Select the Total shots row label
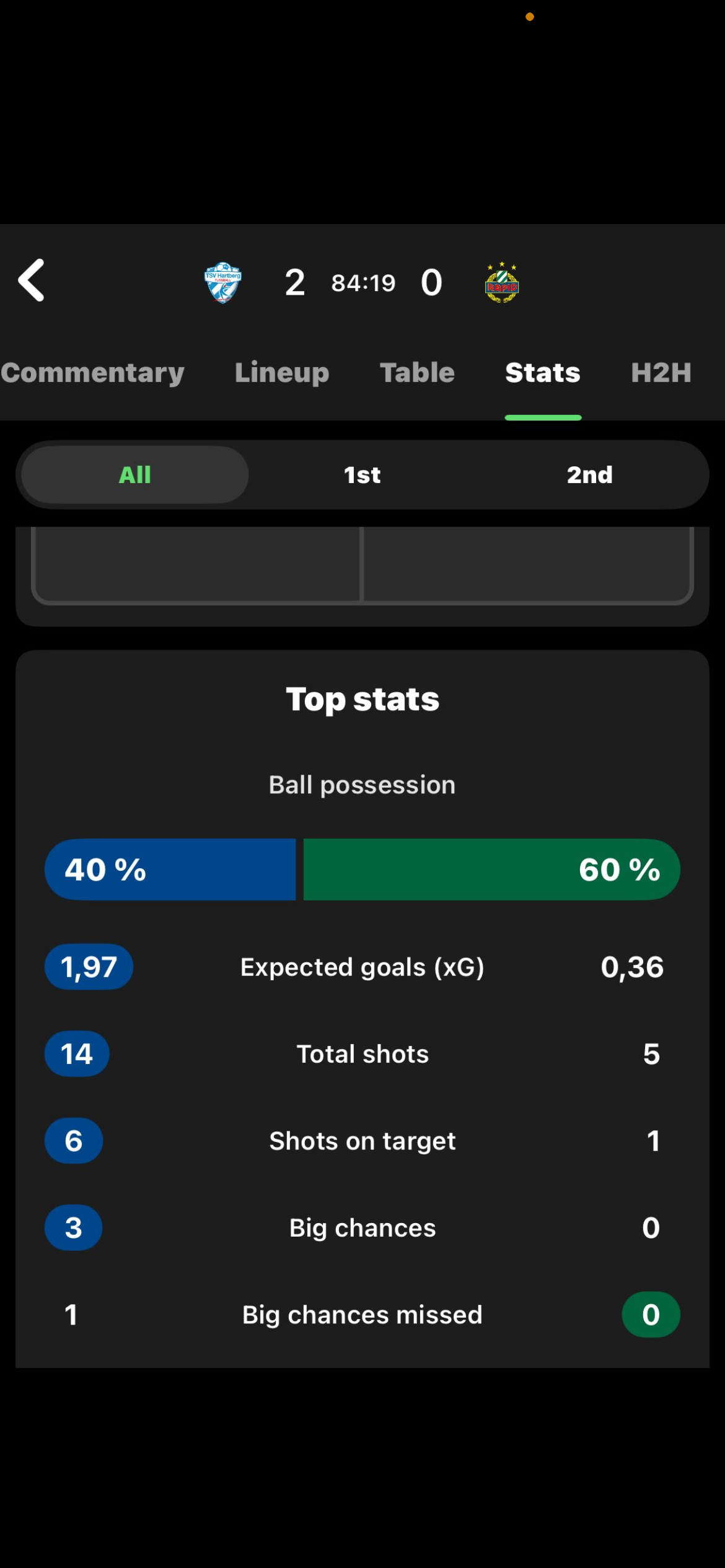Image resolution: width=725 pixels, height=1568 pixels. [362, 1054]
